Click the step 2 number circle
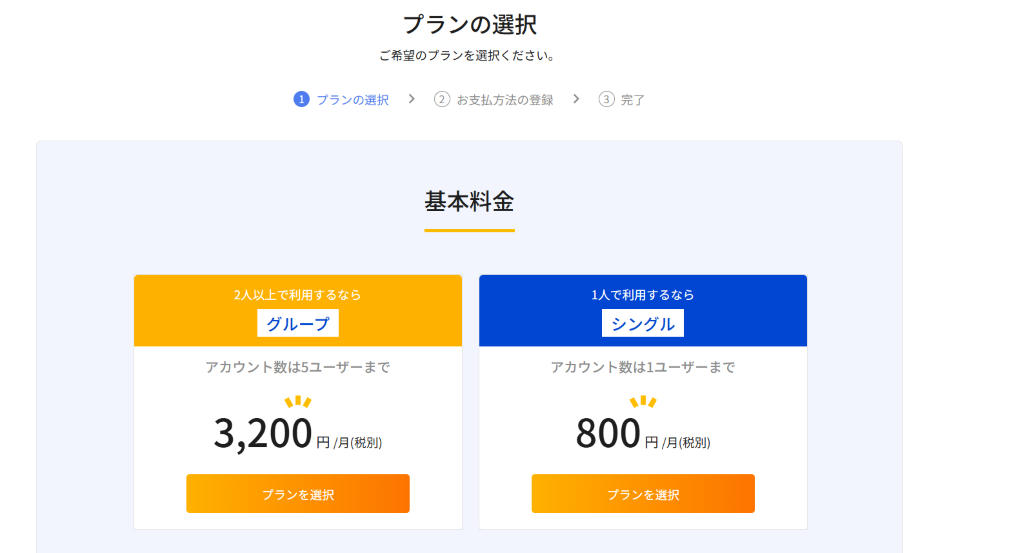The width and height of the screenshot is (1024, 553). pyautogui.click(x=442, y=100)
